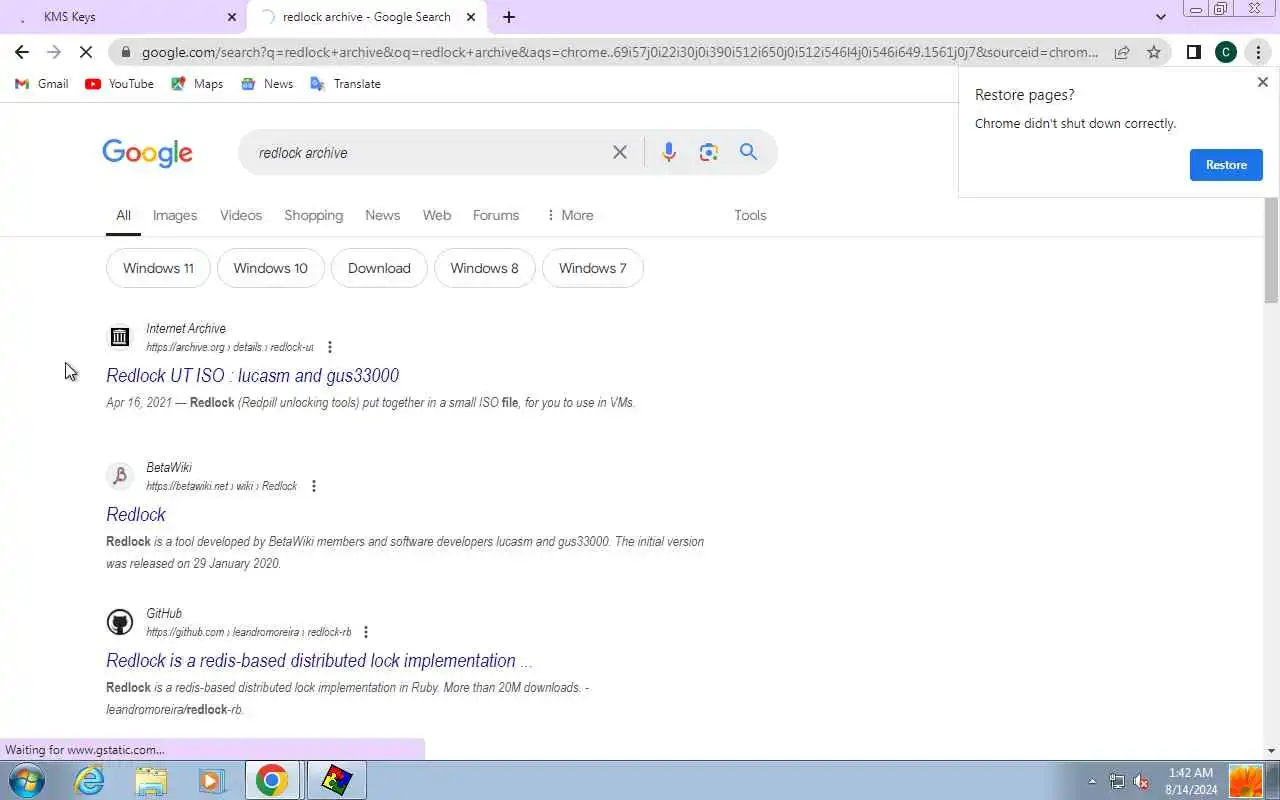The height and width of the screenshot is (800, 1280).
Task: Select the Shopping search tab
Action: 313,215
